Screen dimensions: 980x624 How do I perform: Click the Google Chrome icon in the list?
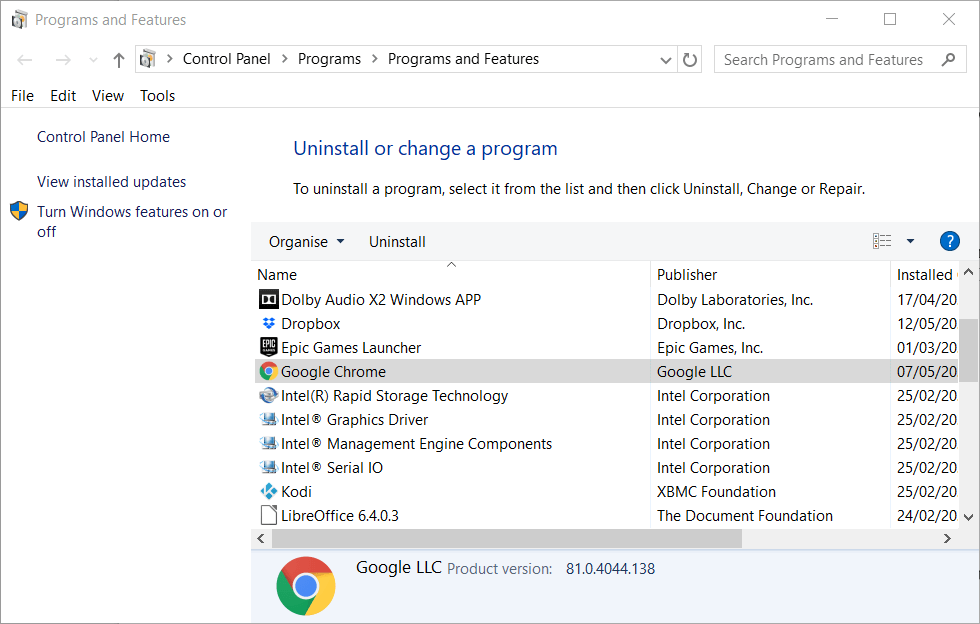point(269,371)
